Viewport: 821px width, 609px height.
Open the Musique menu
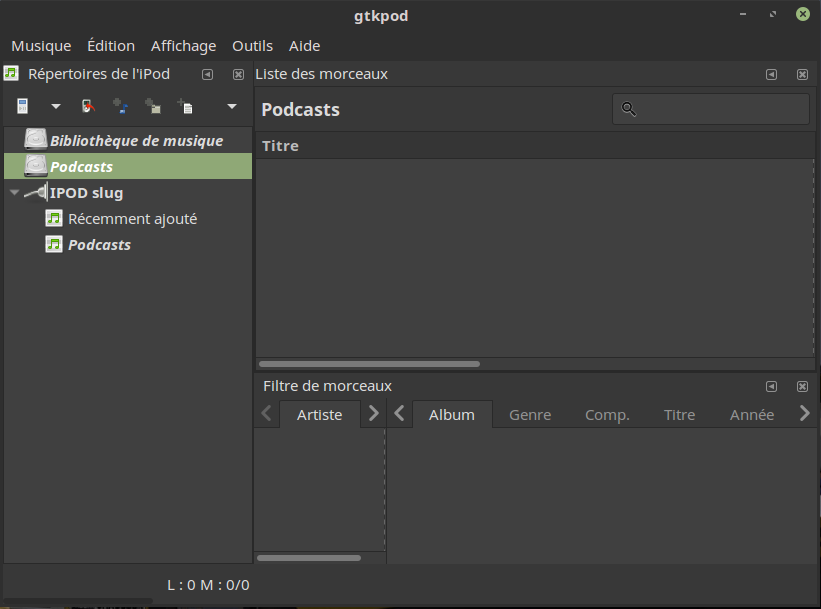tap(41, 46)
